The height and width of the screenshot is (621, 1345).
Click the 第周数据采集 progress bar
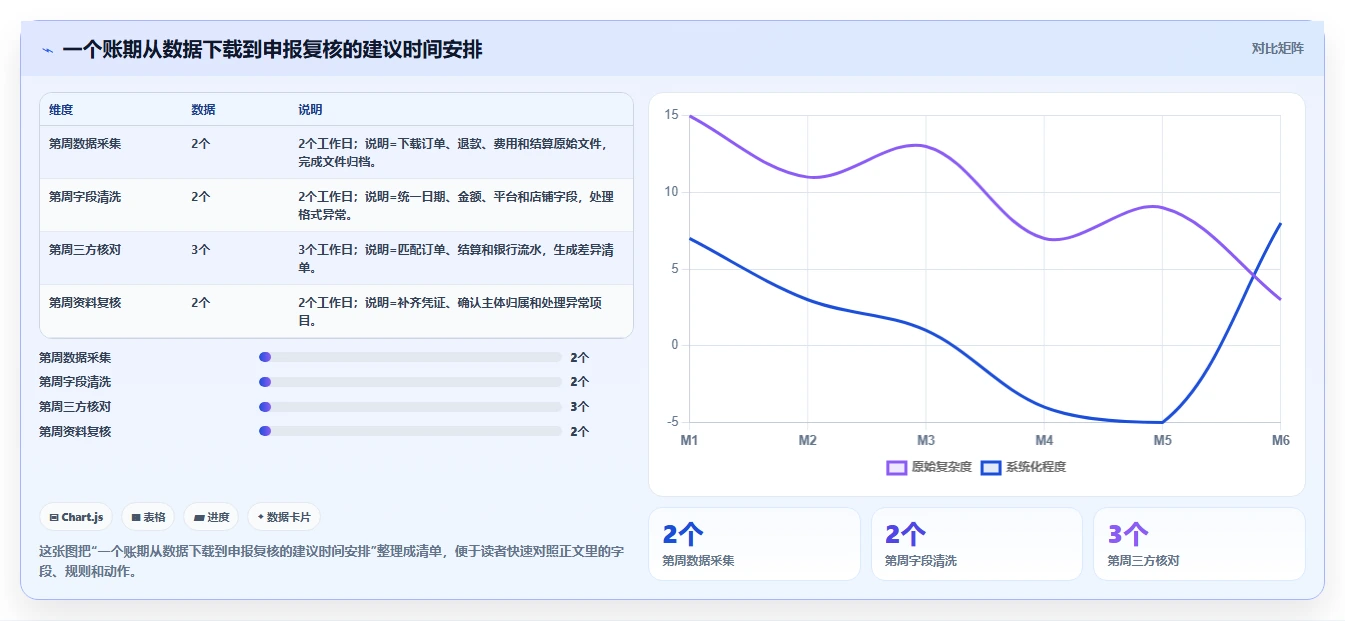click(x=410, y=357)
